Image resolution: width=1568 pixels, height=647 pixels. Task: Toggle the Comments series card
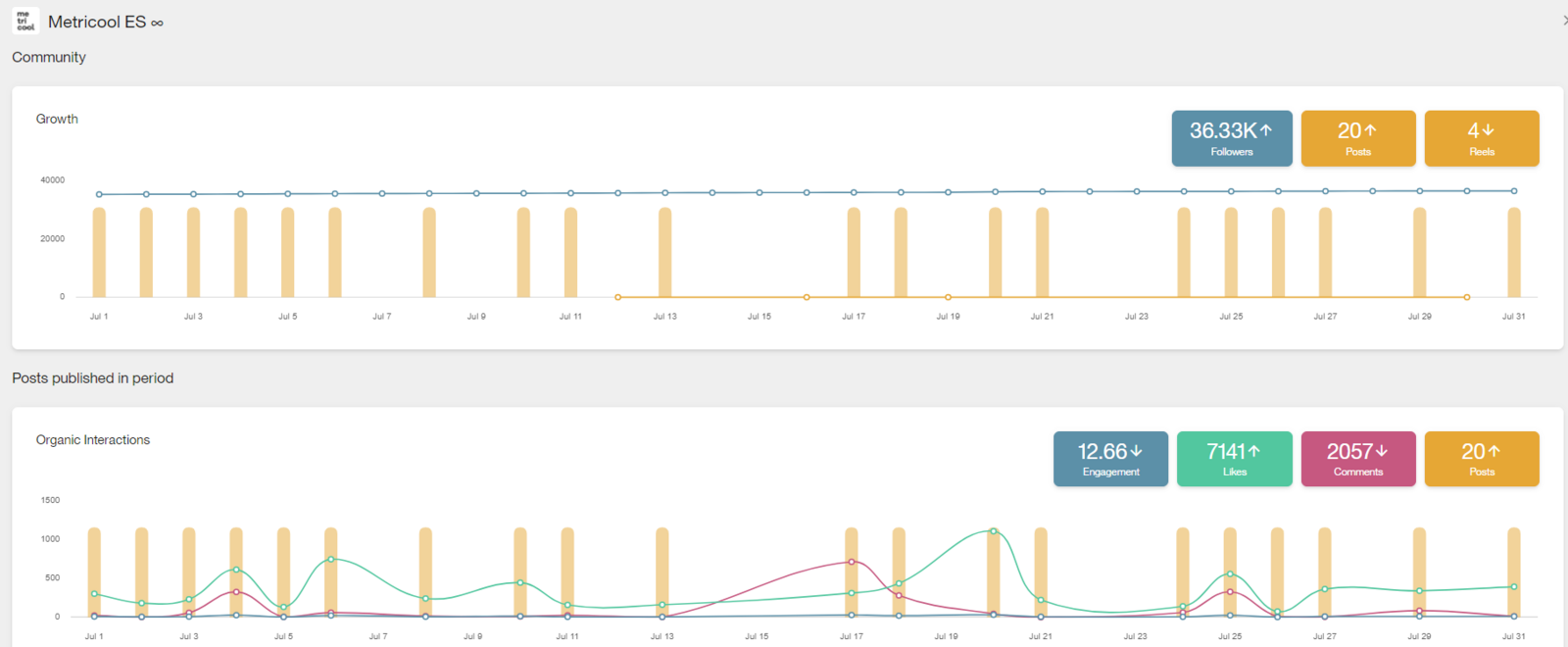pyautogui.click(x=1357, y=459)
